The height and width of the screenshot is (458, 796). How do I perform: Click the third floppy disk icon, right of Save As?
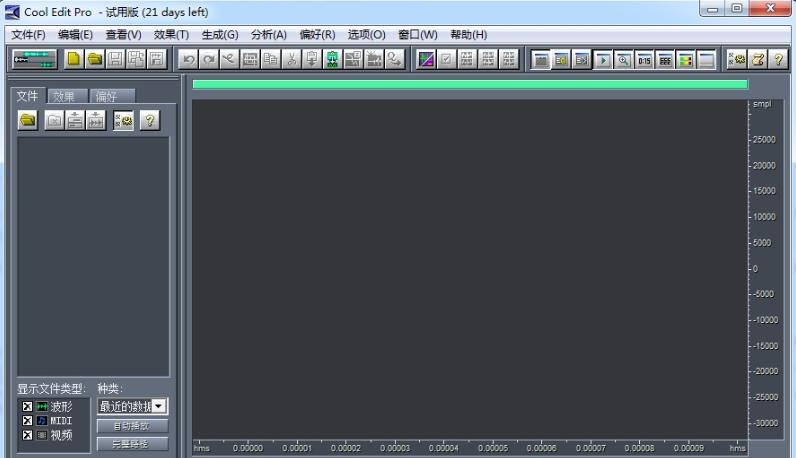pyautogui.click(x=157, y=59)
